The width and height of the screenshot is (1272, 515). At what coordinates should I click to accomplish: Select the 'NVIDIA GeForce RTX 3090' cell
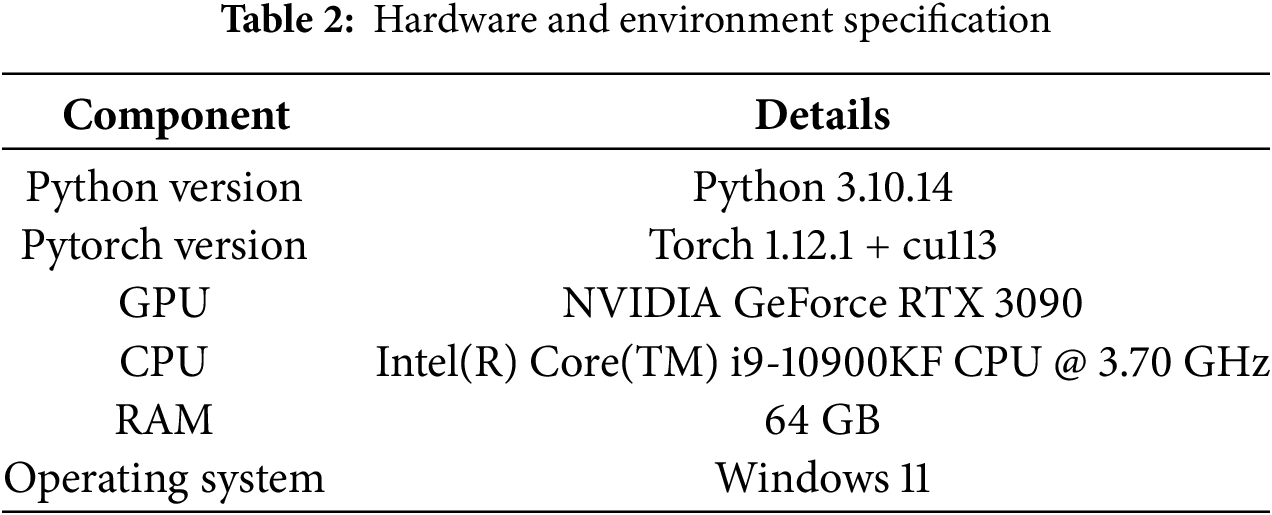[822, 303]
